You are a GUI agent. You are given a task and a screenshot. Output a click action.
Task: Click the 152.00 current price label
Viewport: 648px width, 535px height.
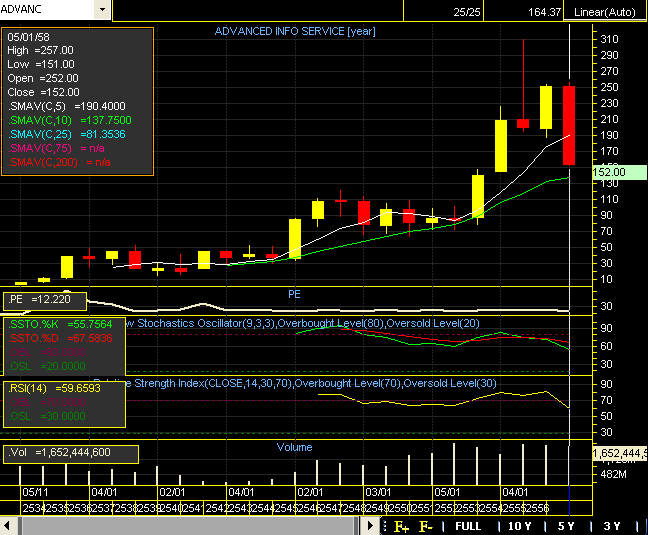click(619, 172)
